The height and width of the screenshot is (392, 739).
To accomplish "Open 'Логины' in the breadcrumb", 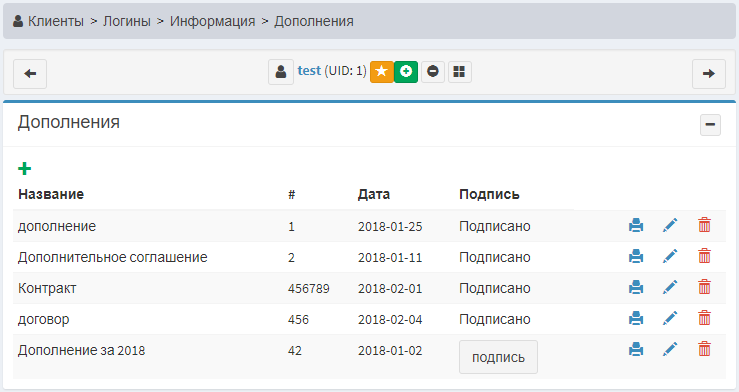I will click(x=127, y=21).
